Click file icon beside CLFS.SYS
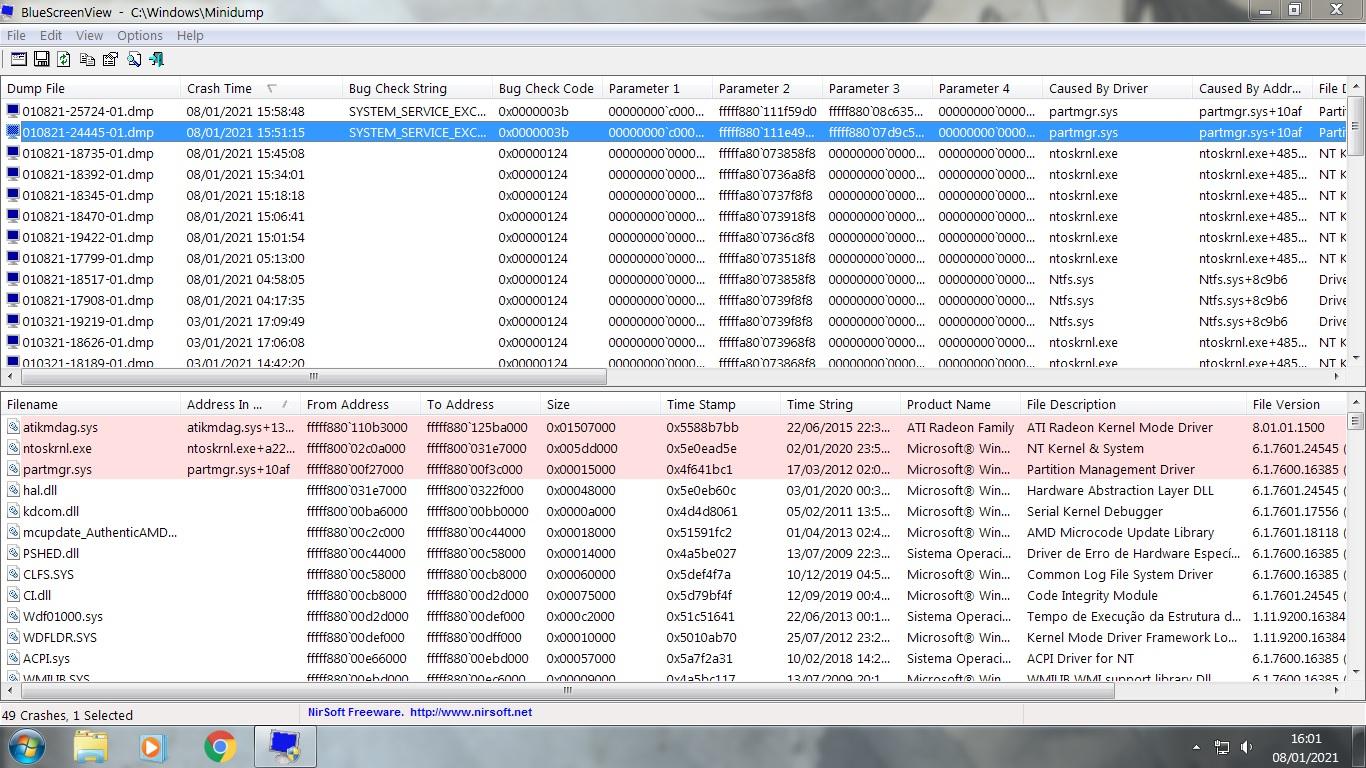The width and height of the screenshot is (1366, 768). tap(13, 574)
